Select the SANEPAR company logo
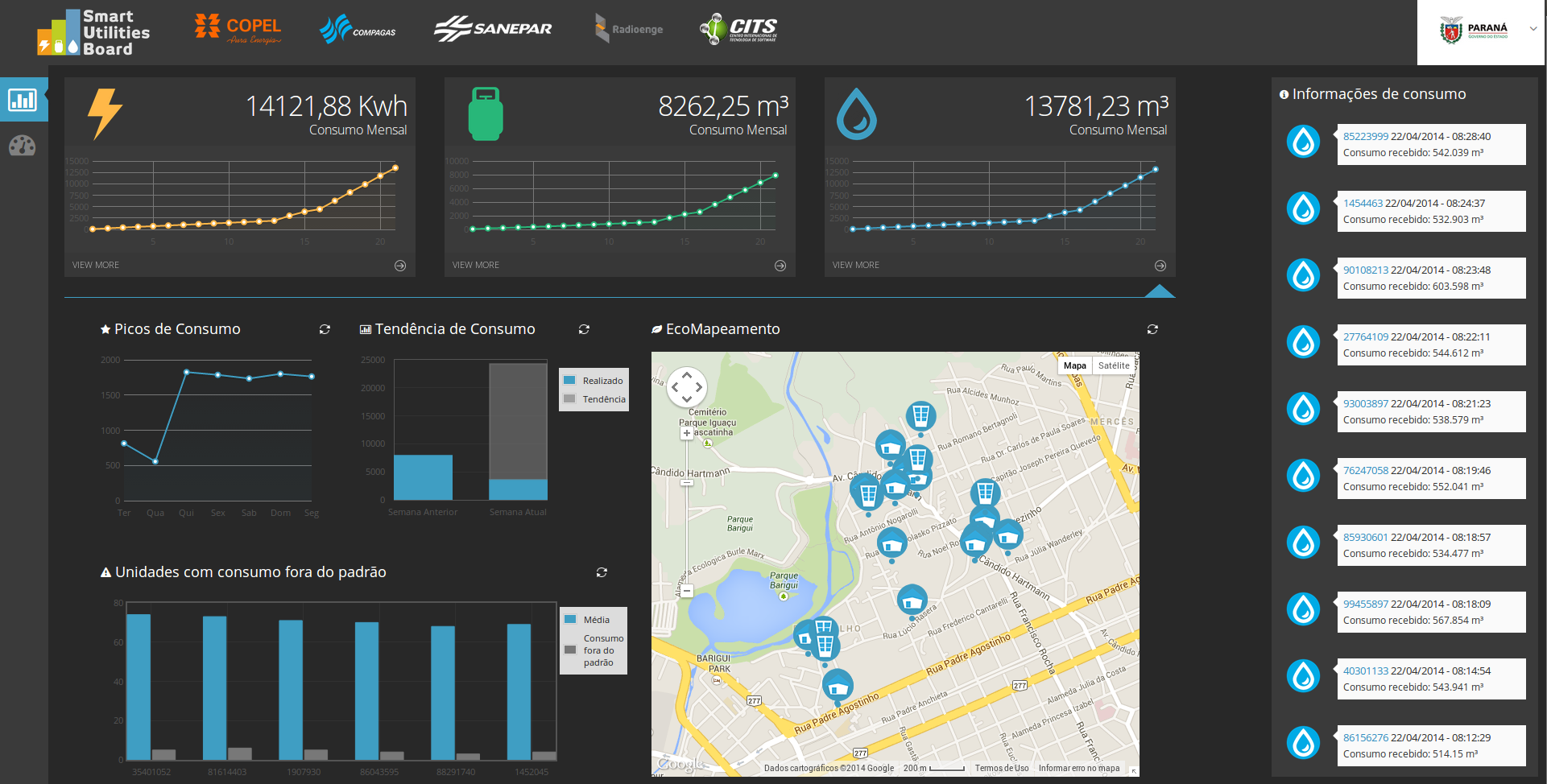 (x=493, y=28)
